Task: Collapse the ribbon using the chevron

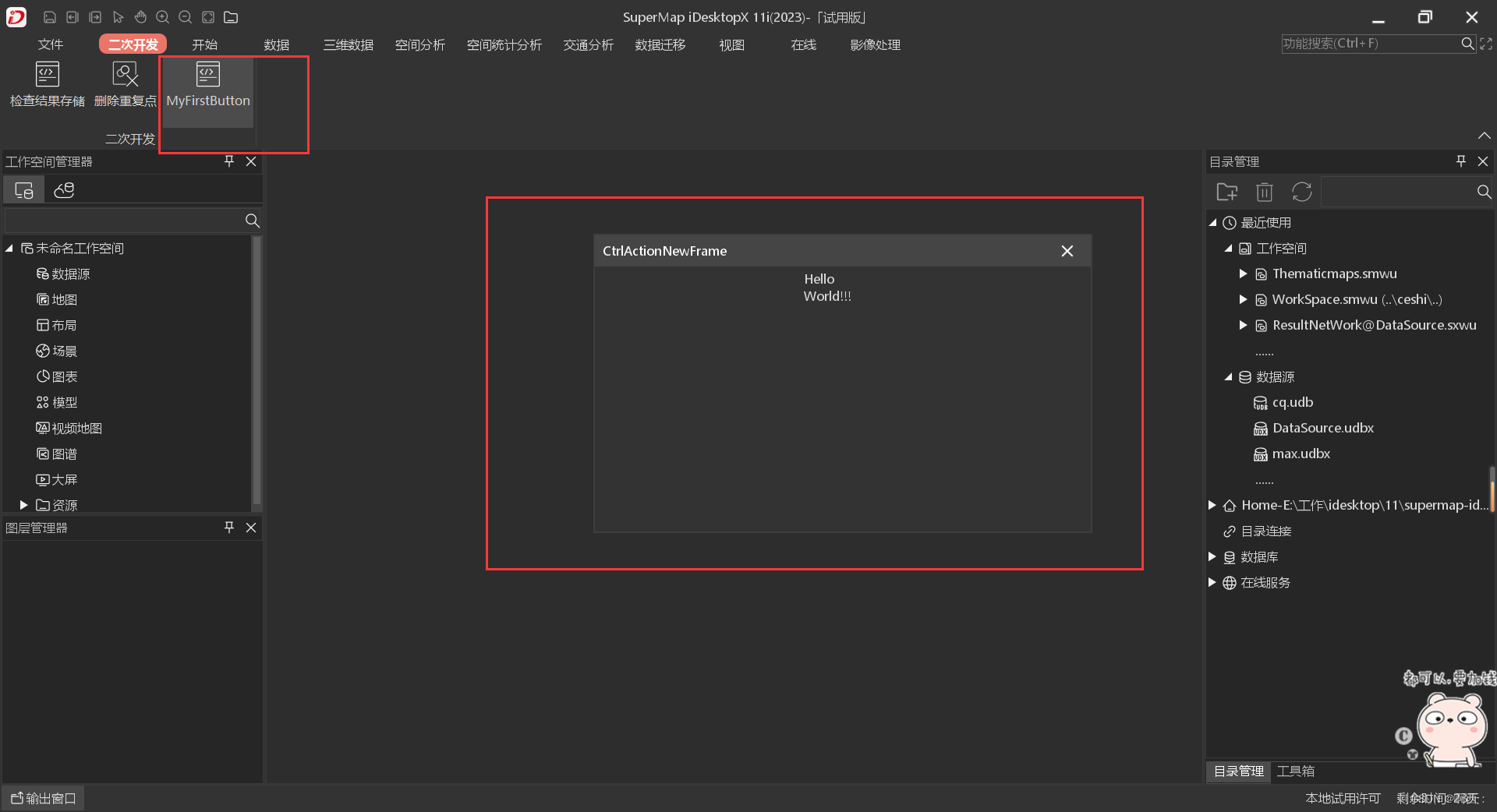Action: click(x=1485, y=136)
